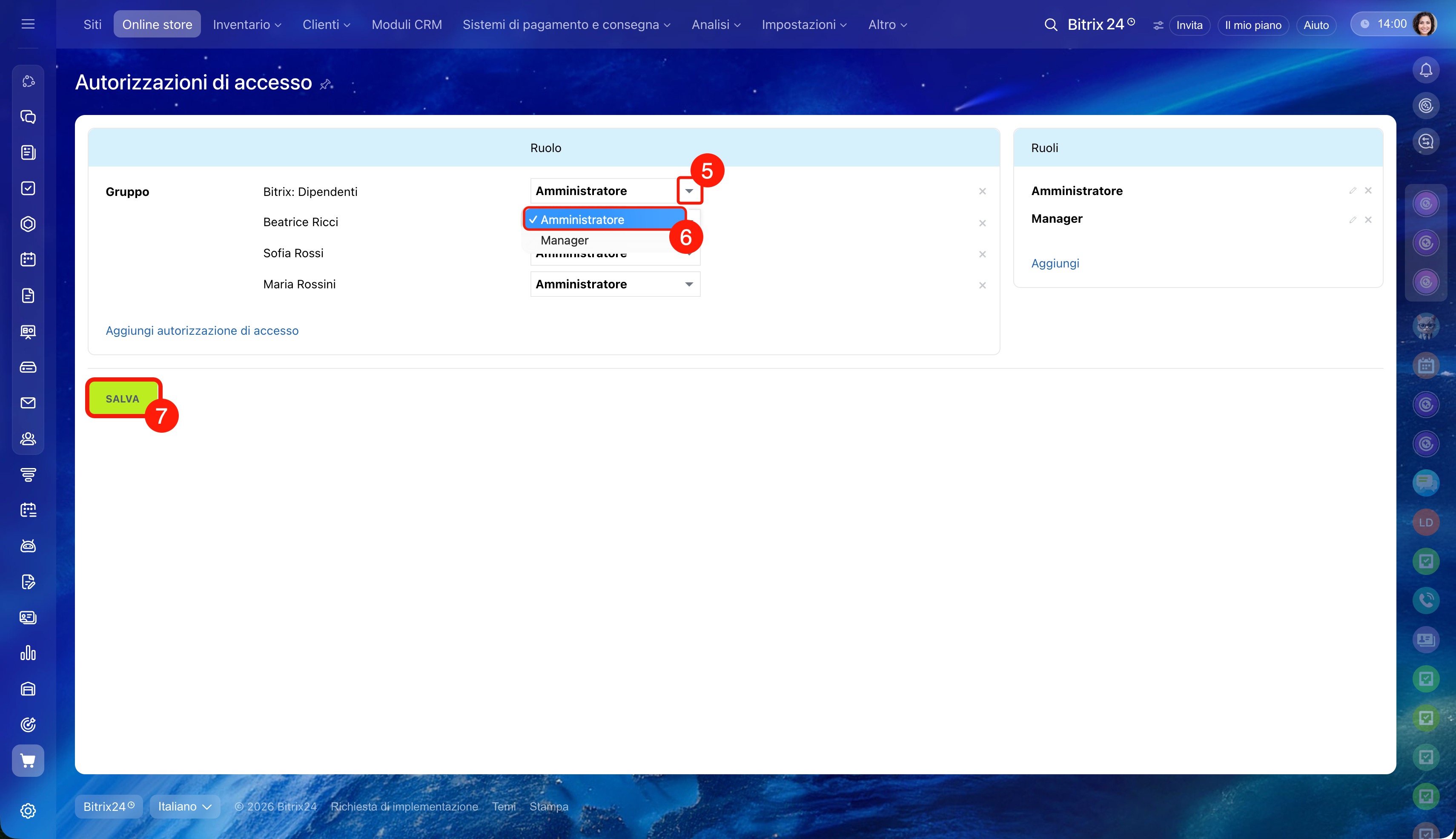Click the search magnifier icon
This screenshot has height=839, width=1456.
click(x=1051, y=25)
